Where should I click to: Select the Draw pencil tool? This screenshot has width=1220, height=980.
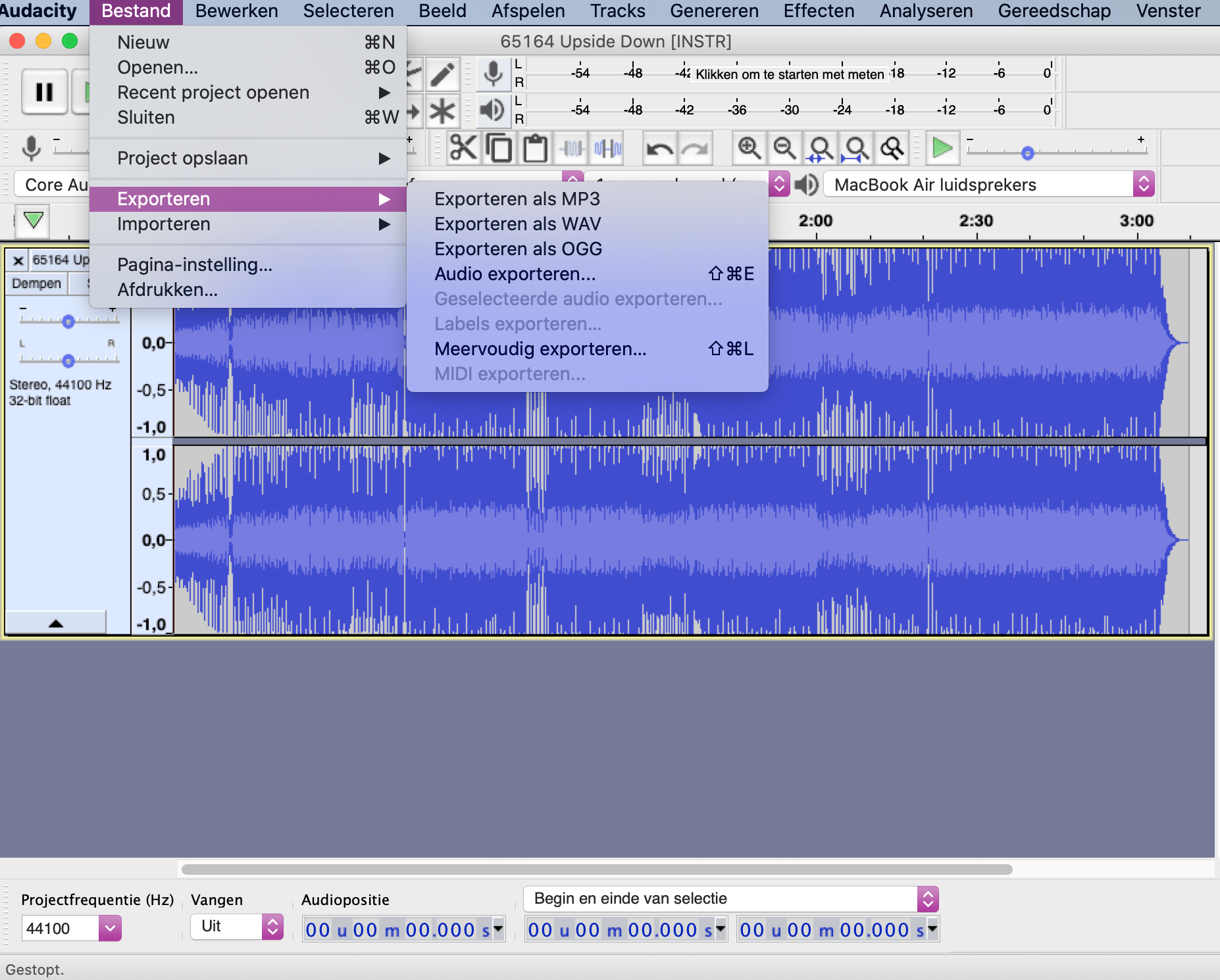442,74
